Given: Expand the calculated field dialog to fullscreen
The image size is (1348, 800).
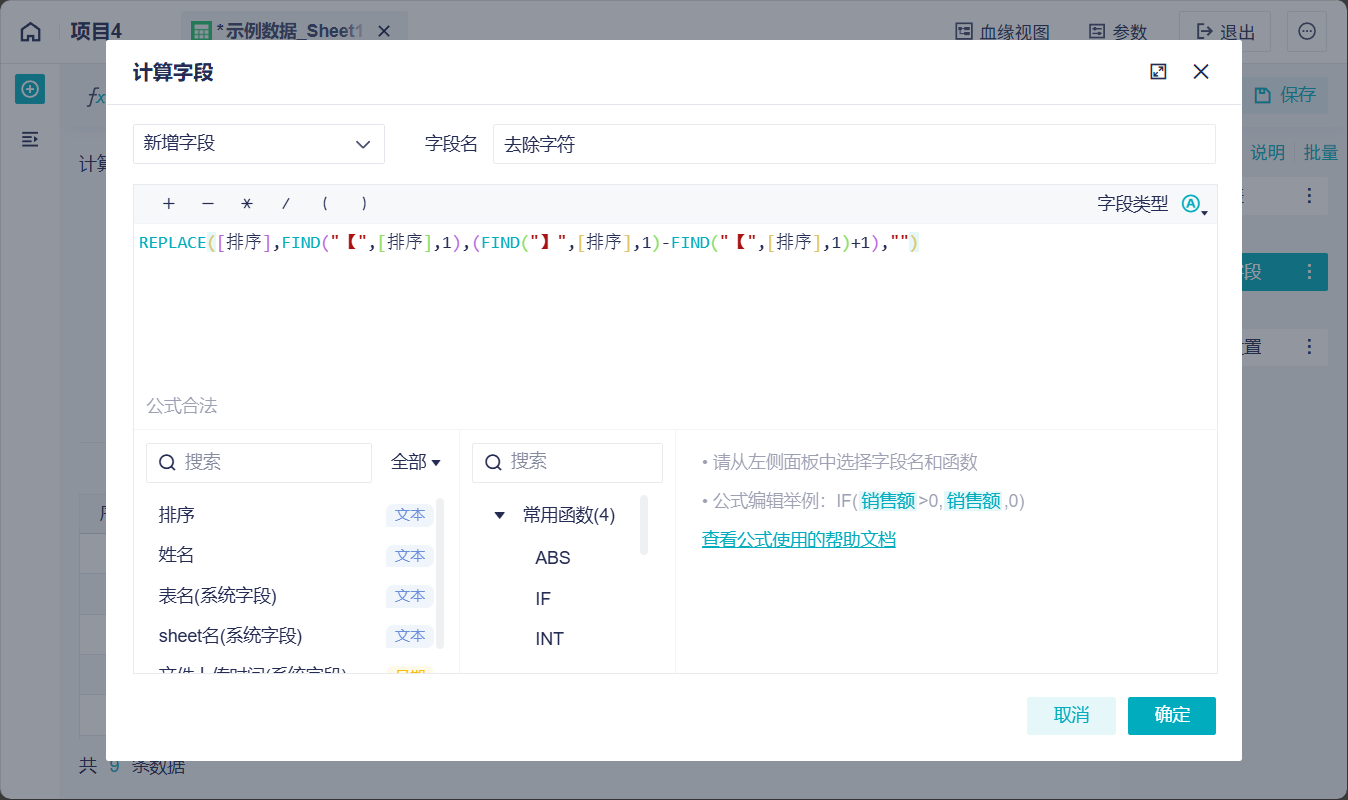Looking at the screenshot, I should click(x=1158, y=72).
